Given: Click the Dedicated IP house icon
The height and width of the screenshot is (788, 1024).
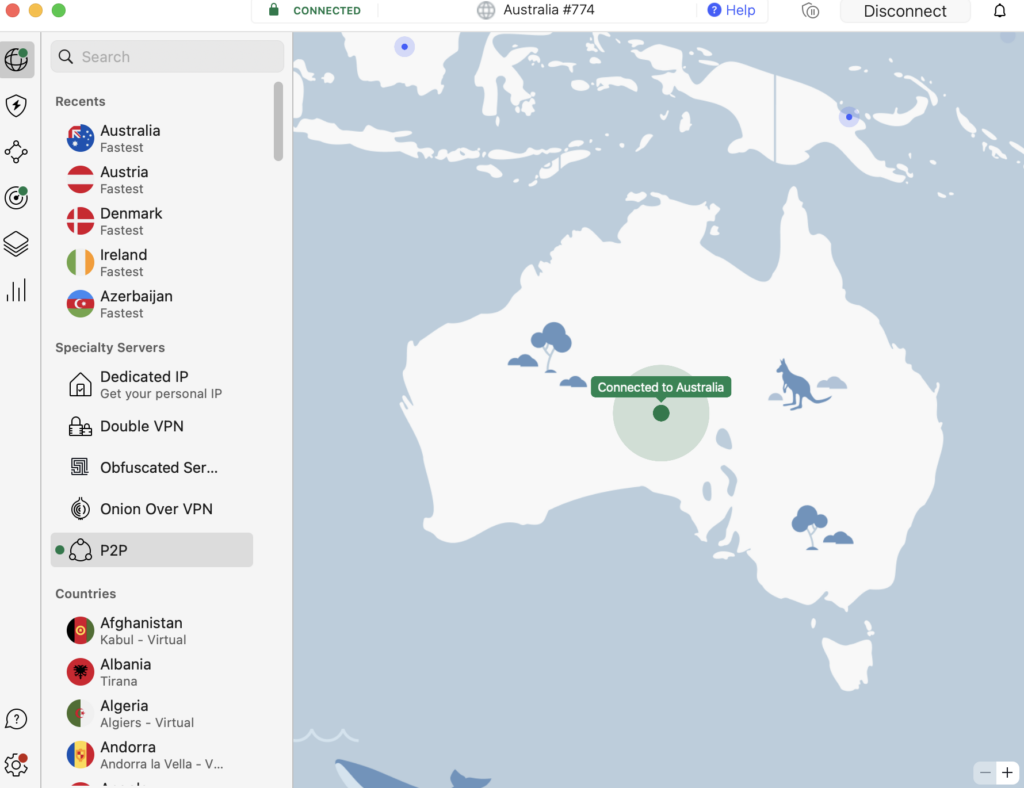Looking at the screenshot, I should pos(80,385).
